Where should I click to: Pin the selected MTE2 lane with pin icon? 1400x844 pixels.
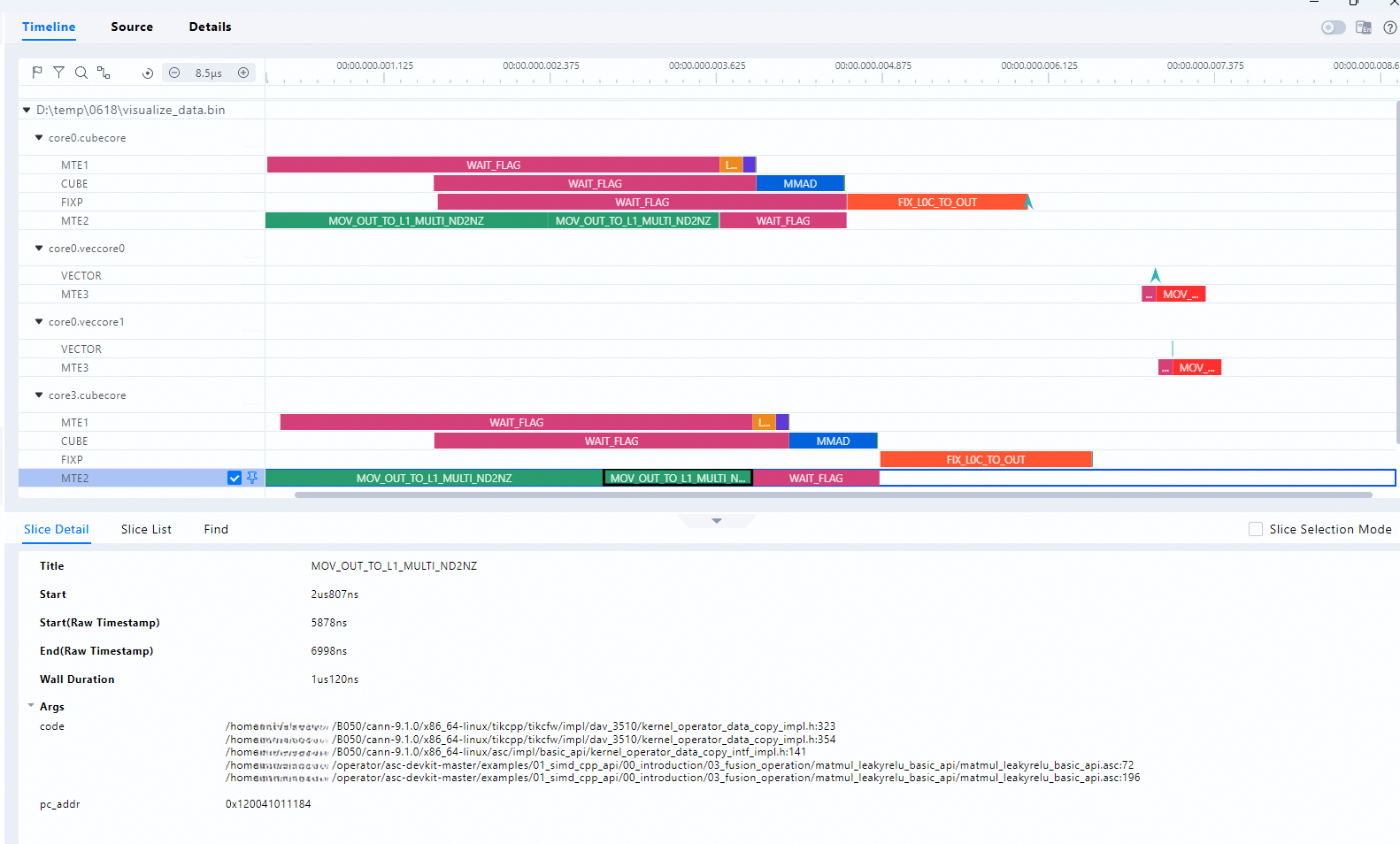[x=252, y=478]
